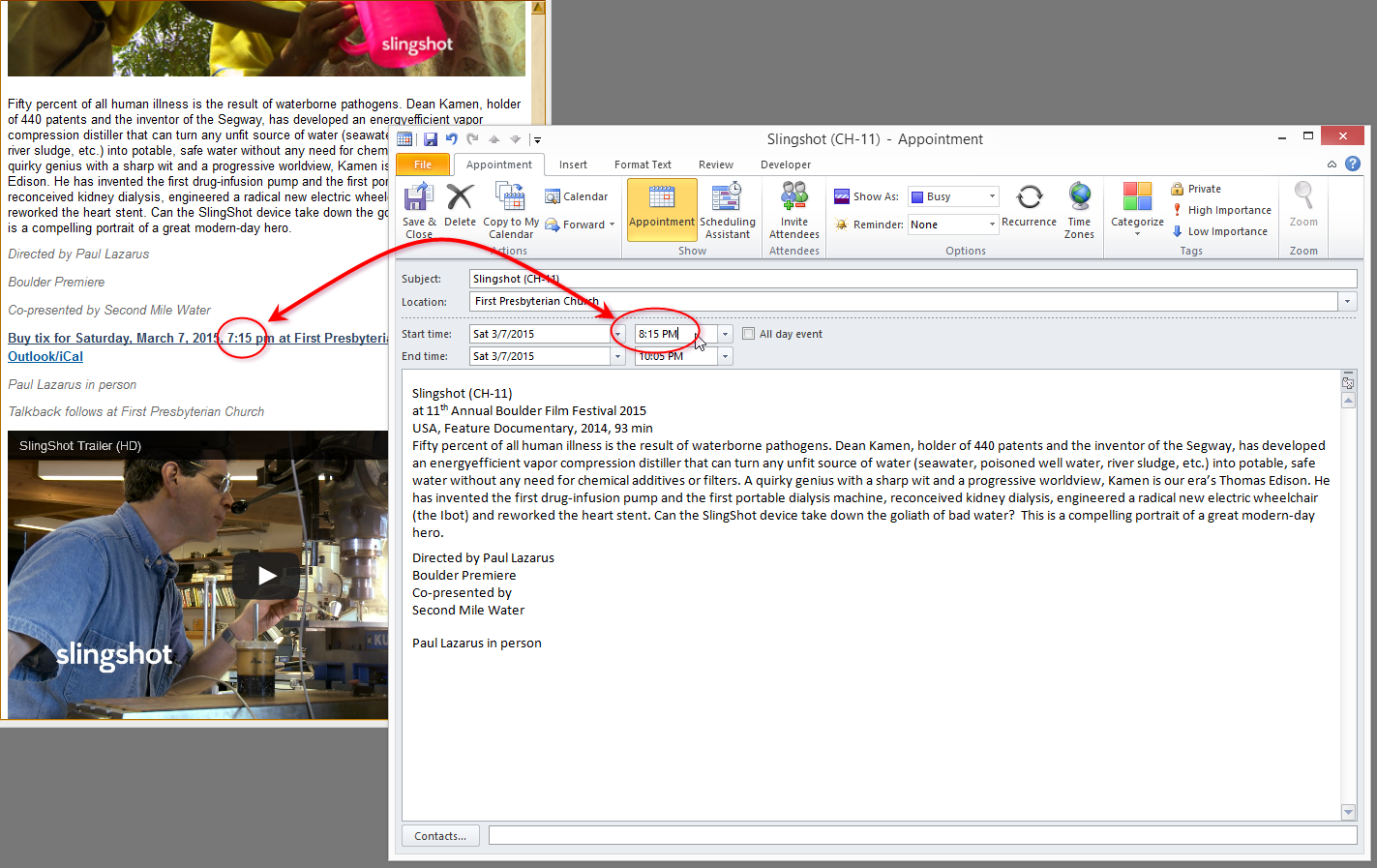Open the Reminder time dropdown
Image resolution: width=1377 pixels, height=868 pixels.
992,224
